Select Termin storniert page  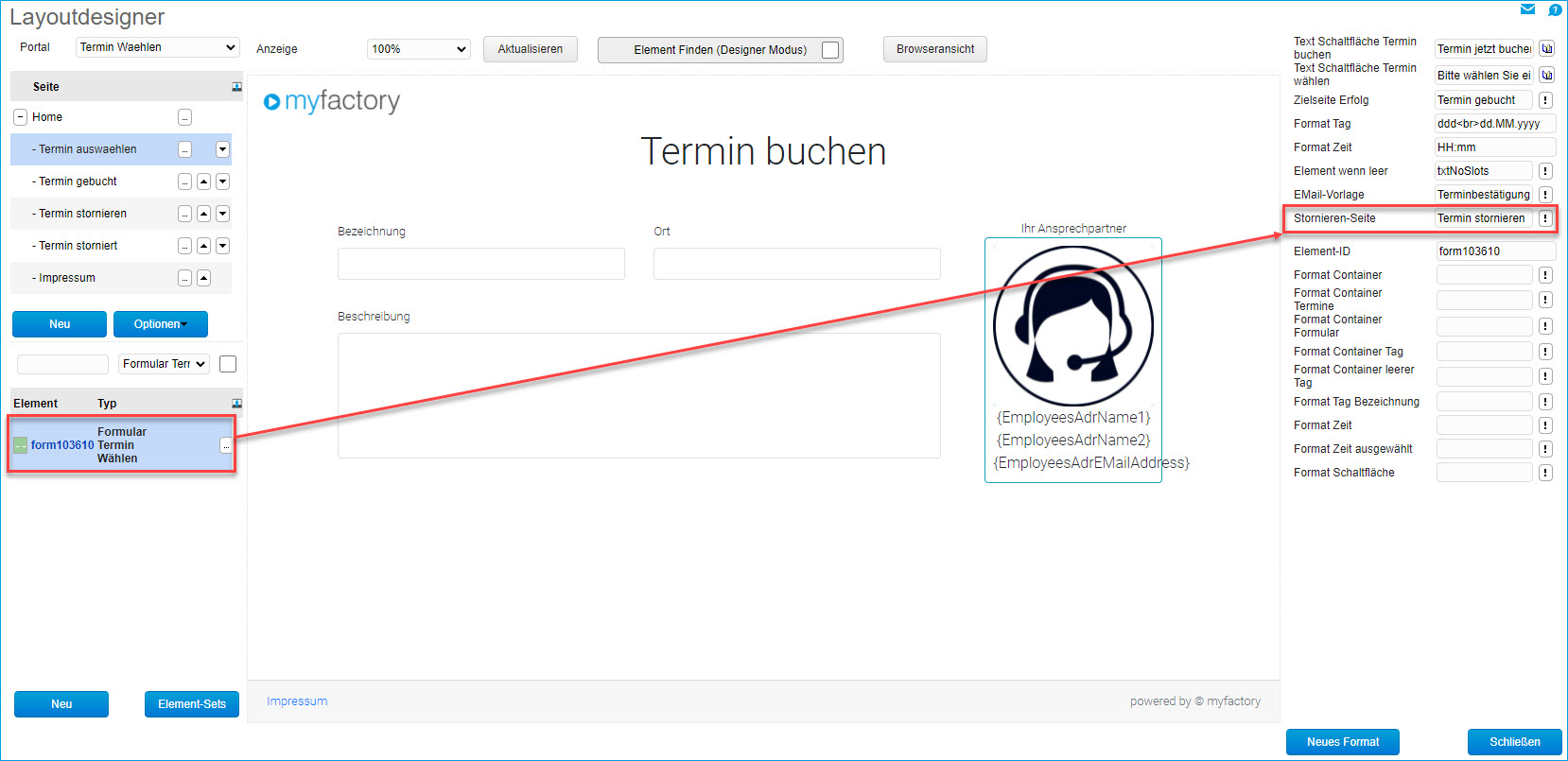[78, 246]
